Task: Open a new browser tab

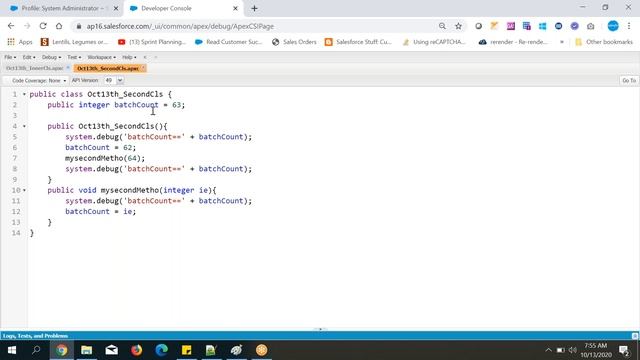Action: (254, 8)
